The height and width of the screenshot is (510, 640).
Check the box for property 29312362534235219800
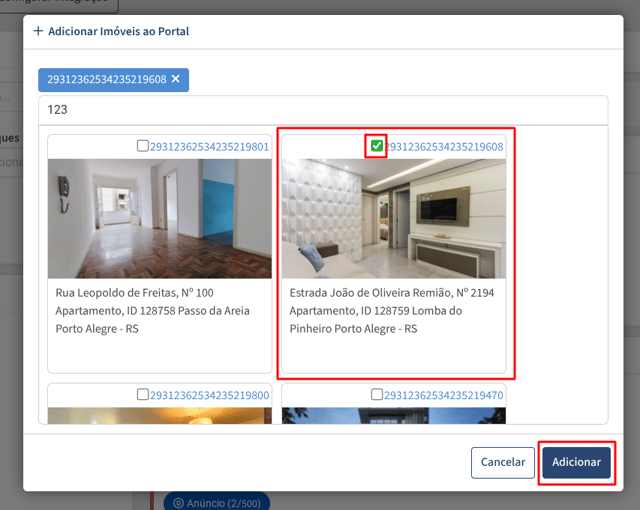tap(142, 394)
